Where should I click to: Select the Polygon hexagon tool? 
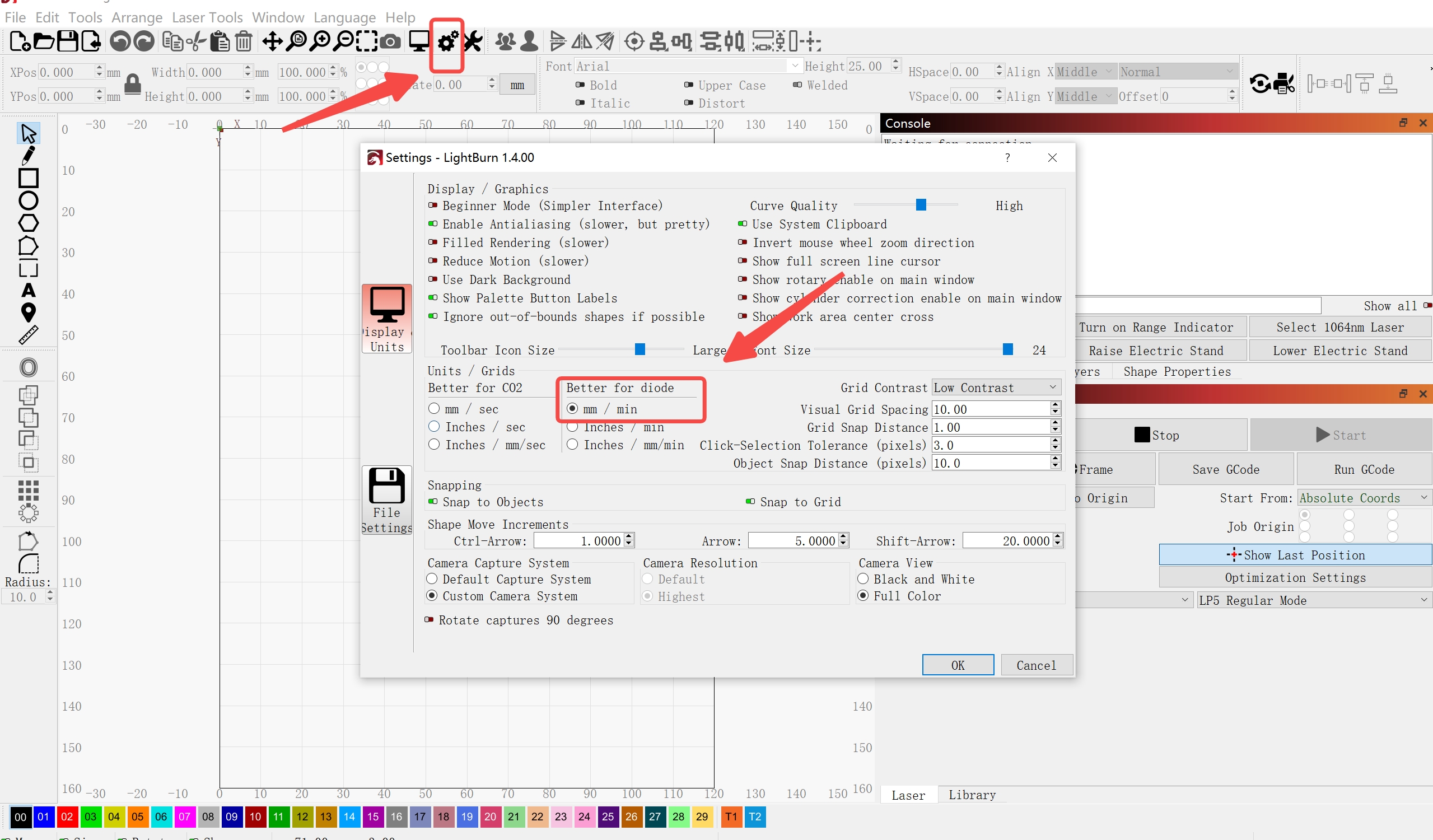pyautogui.click(x=29, y=223)
